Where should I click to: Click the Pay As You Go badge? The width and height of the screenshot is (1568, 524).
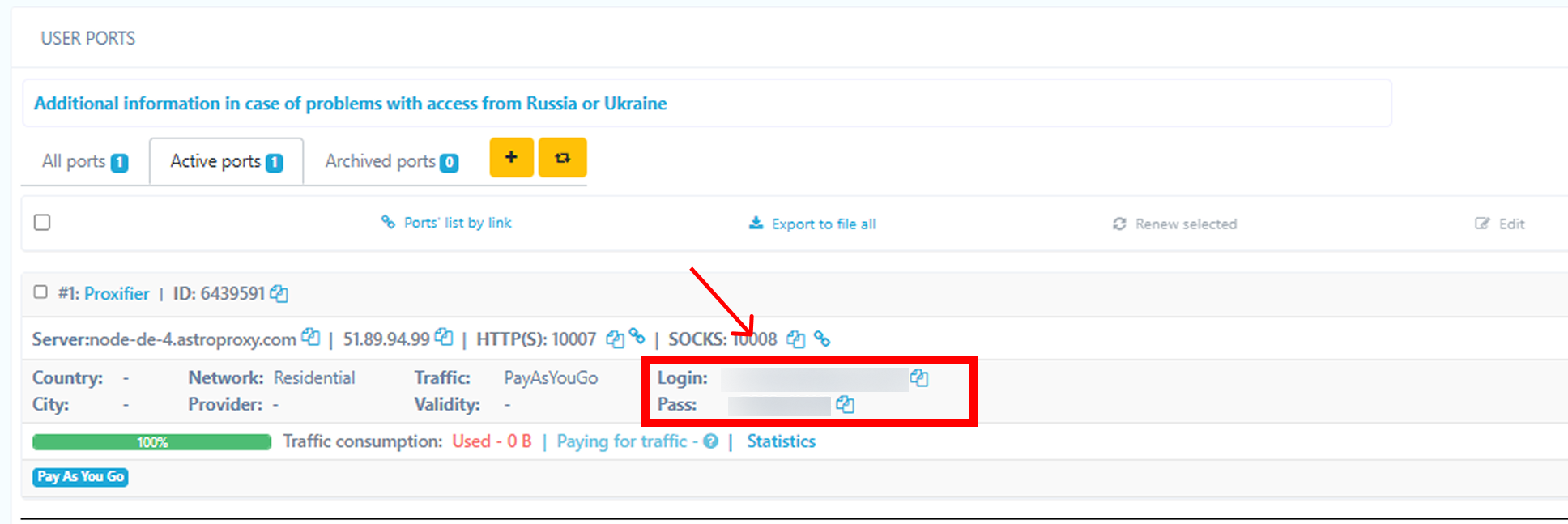(81, 477)
